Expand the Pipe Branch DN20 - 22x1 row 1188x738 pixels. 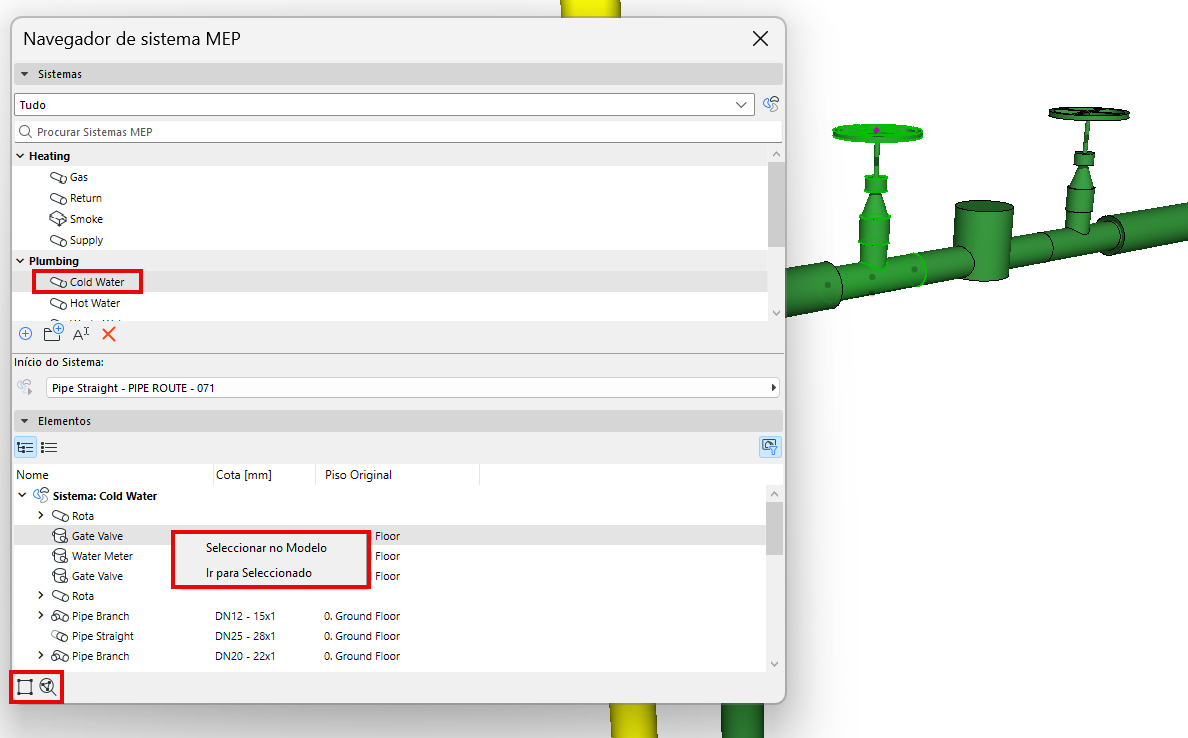[41, 656]
